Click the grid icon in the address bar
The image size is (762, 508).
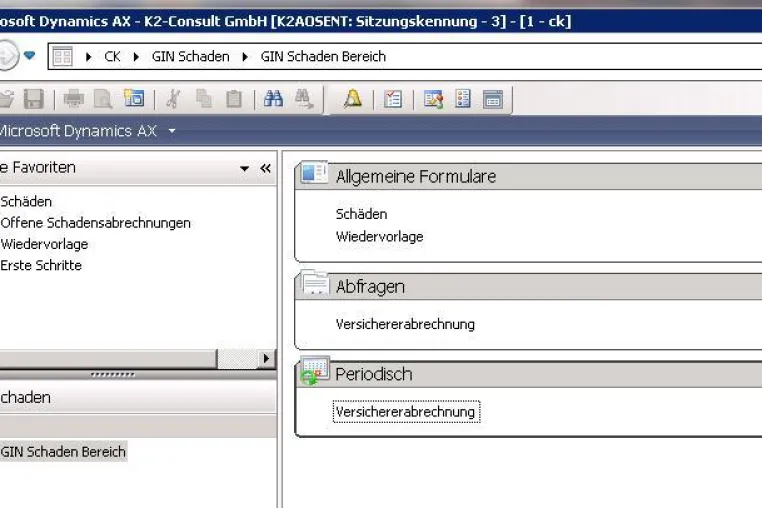[x=63, y=57]
